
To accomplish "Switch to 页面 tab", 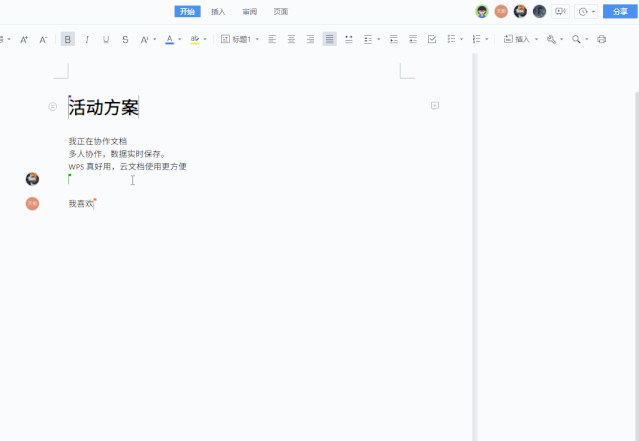I will coord(281,12).
